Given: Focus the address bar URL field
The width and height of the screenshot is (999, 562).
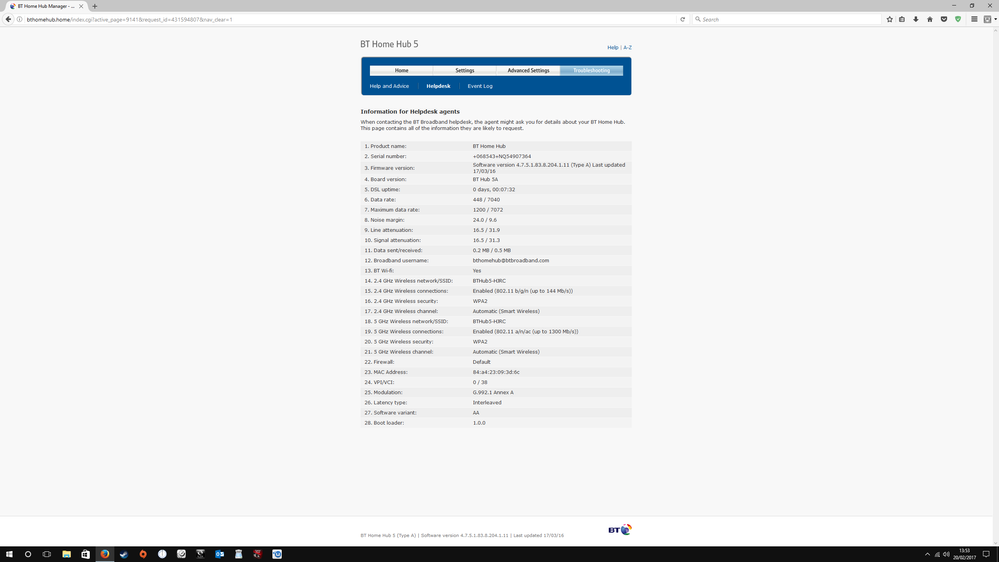Looking at the screenshot, I should (350, 19).
